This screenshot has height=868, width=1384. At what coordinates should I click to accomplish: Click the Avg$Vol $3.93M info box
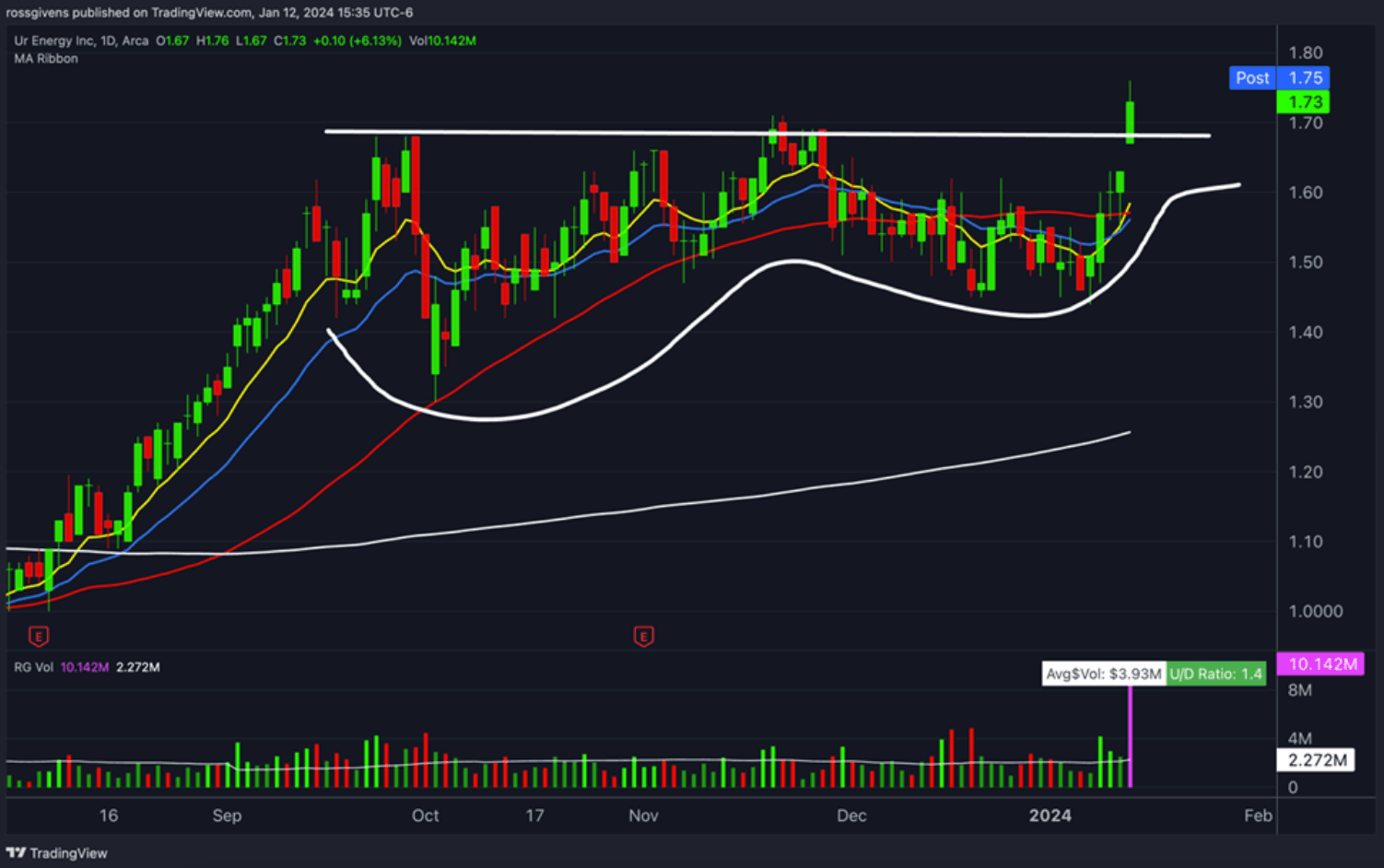pos(1104,674)
